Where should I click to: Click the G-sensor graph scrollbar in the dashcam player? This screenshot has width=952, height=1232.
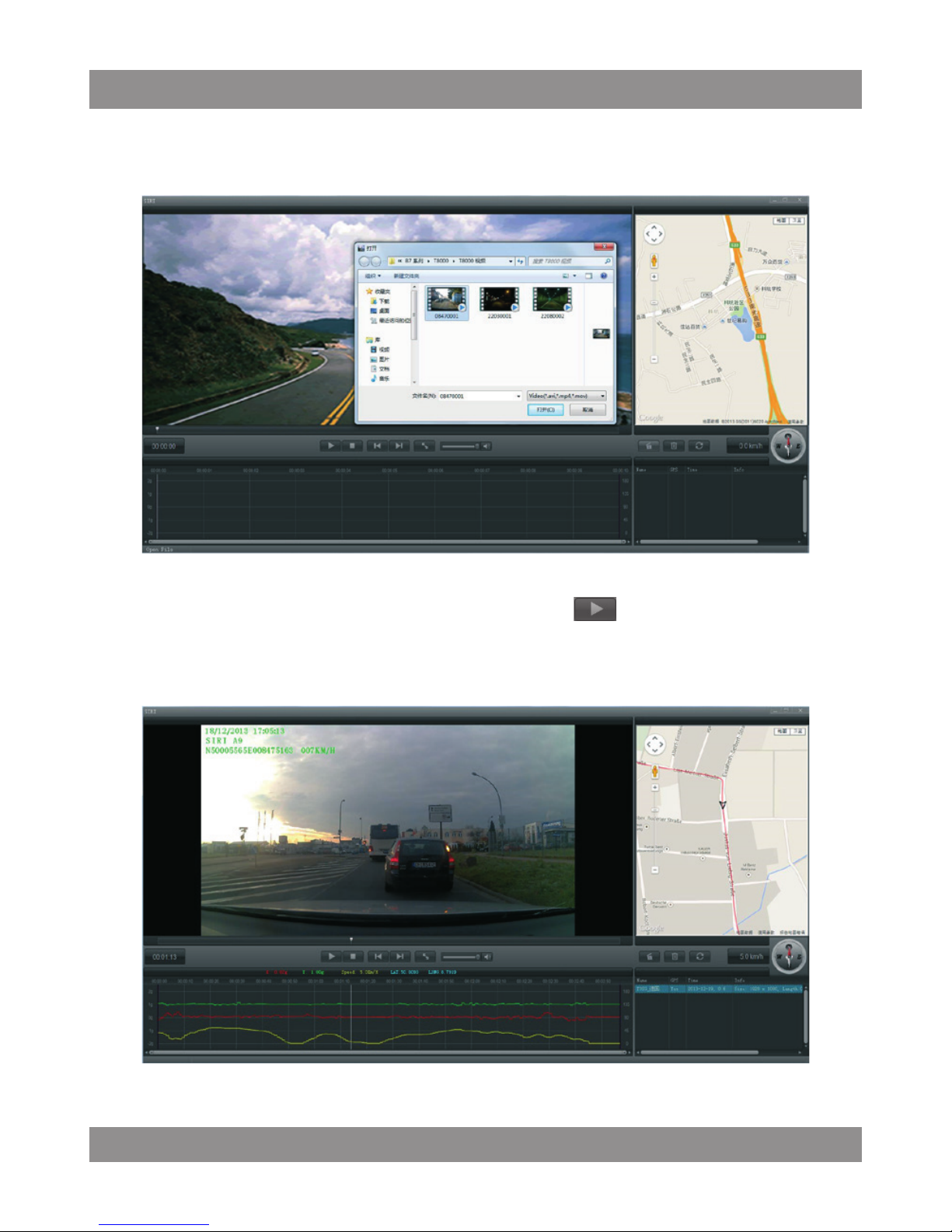387,1052
